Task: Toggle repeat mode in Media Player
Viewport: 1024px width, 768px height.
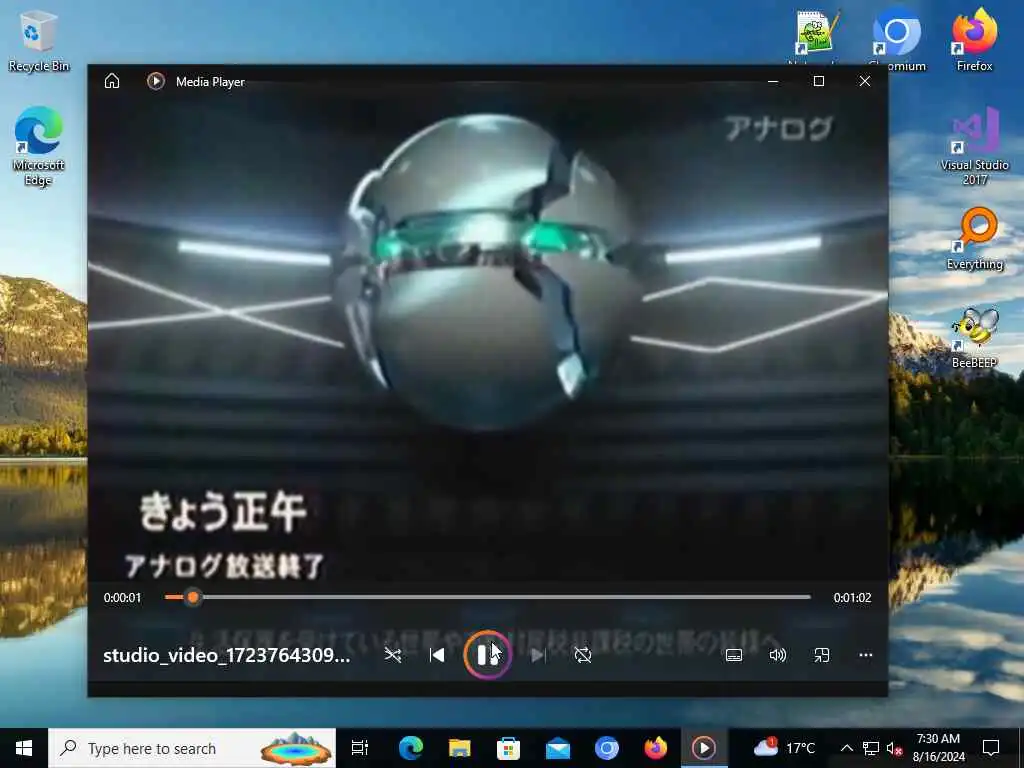Action: click(x=583, y=655)
